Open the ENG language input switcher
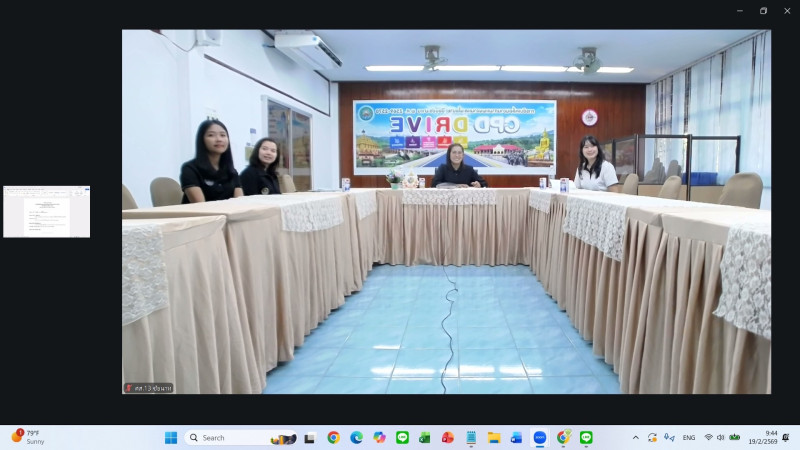This screenshot has height=450, width=800. point(689,437)
